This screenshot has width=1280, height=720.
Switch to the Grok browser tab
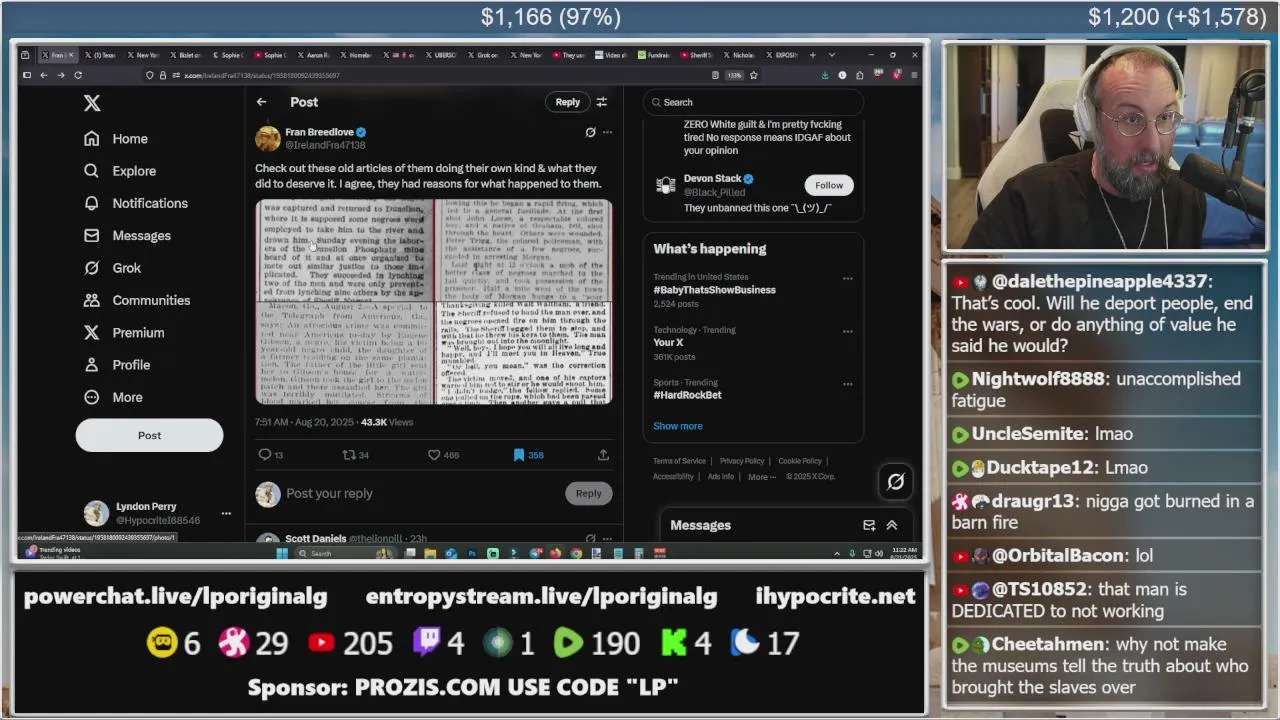tap(485, 55)
